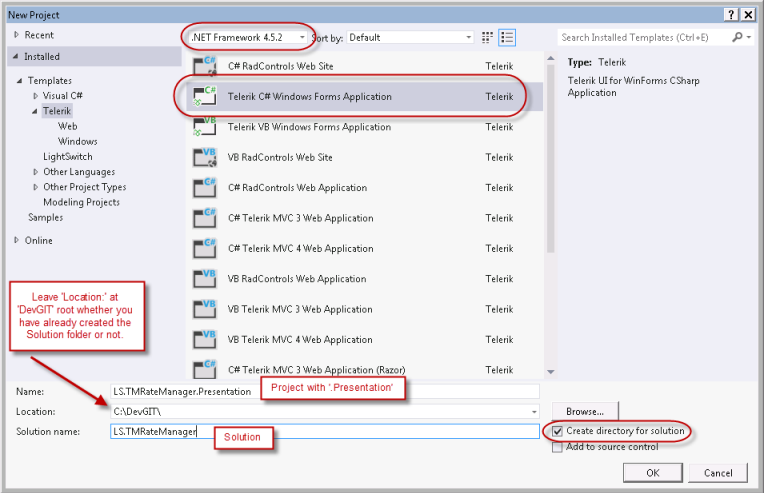The image size is (764, 493).
Task: Switch to small icons view
Action: point(487,38)
